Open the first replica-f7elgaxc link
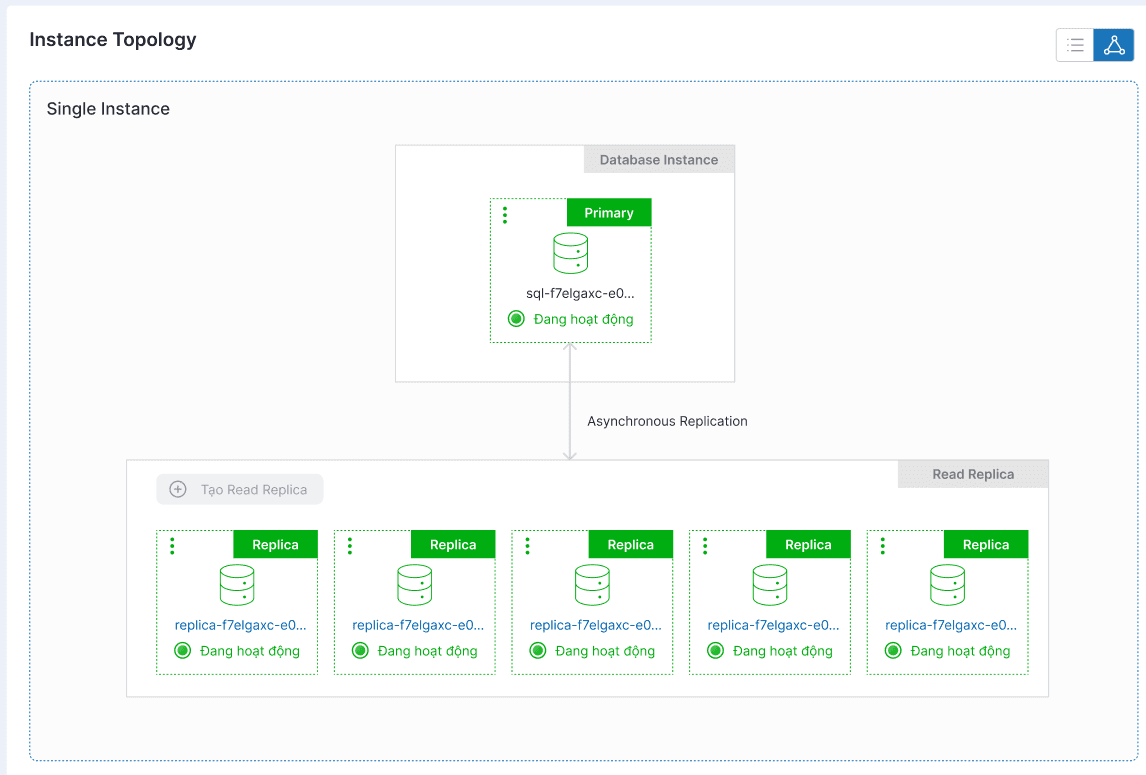The image size is (1146, 775). pyautogui.click(x=240, y=625)
